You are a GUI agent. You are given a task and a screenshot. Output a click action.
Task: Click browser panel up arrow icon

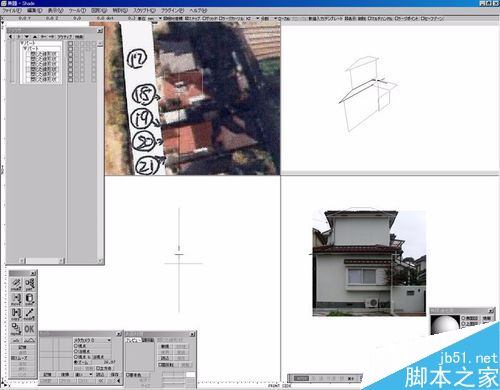coord(35,37)
